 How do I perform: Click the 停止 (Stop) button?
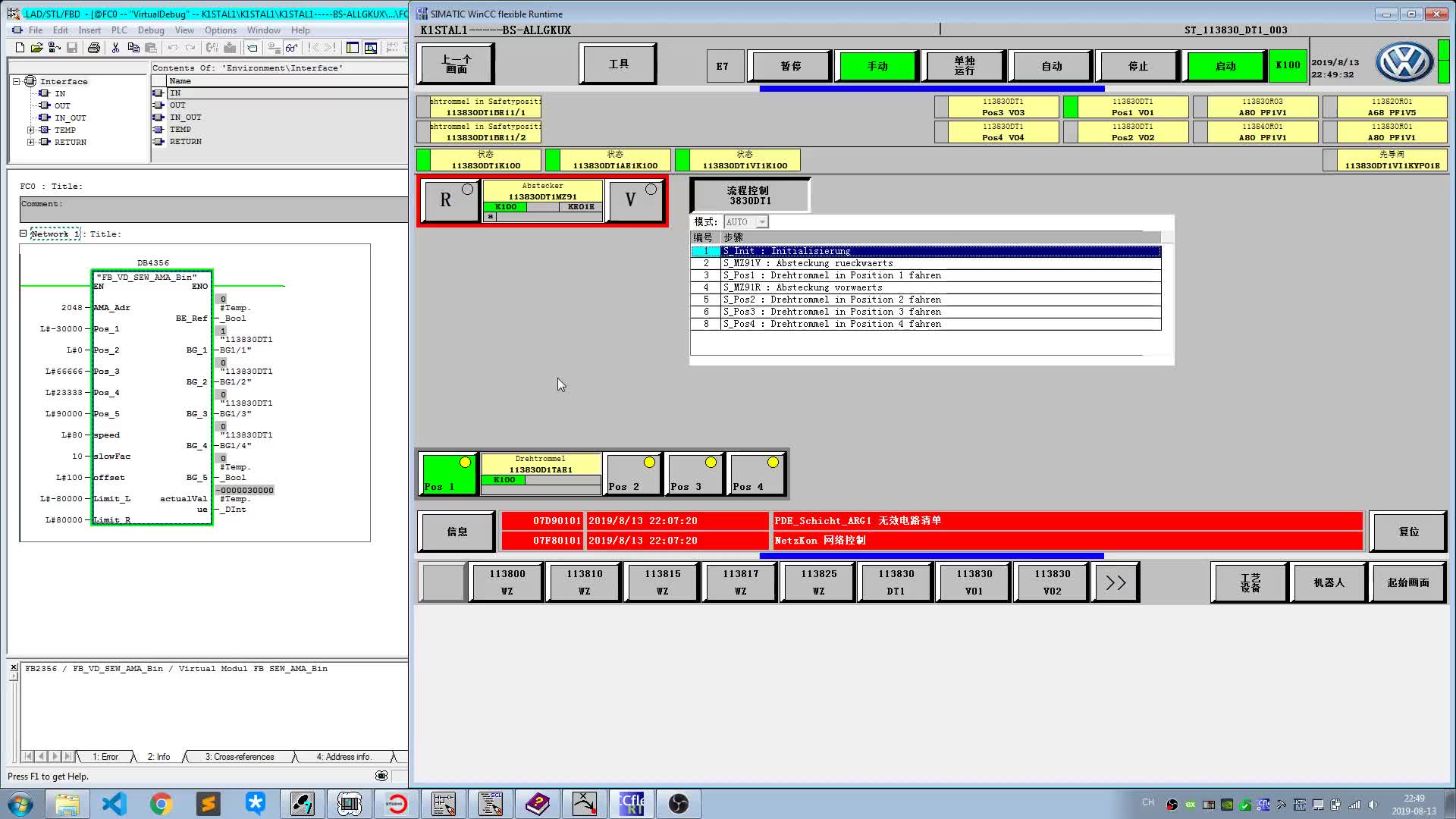click(1138, 65)
